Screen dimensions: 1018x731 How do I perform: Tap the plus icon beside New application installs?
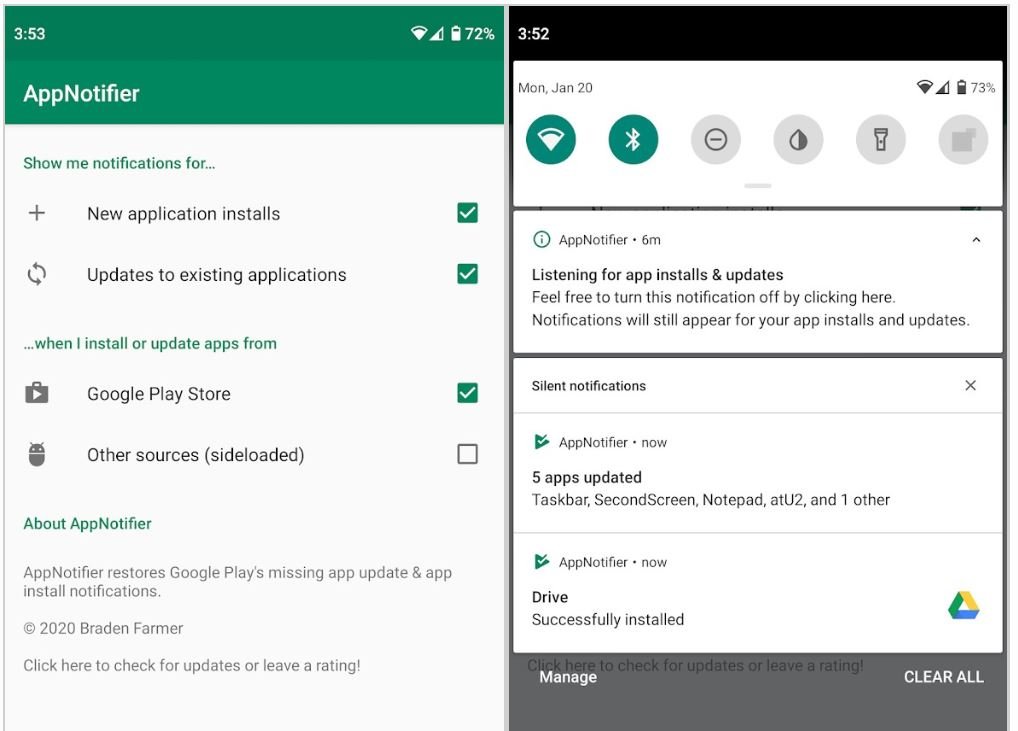37,213
